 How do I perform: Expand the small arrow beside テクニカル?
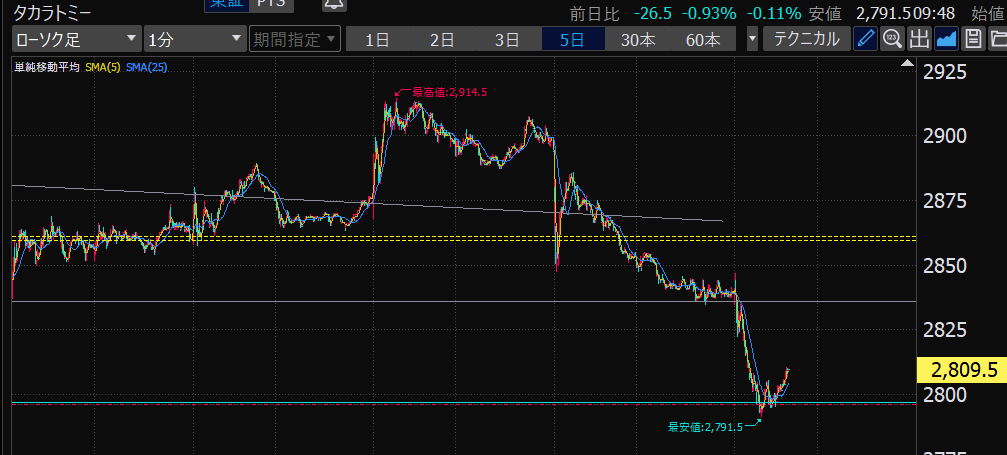pos(752,40)
